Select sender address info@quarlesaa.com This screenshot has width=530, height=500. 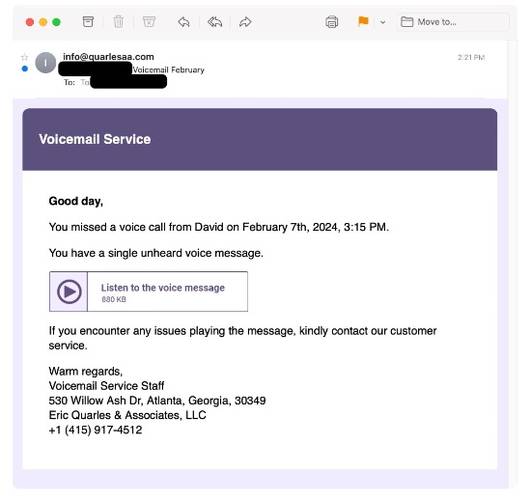[x=109, y=57]
